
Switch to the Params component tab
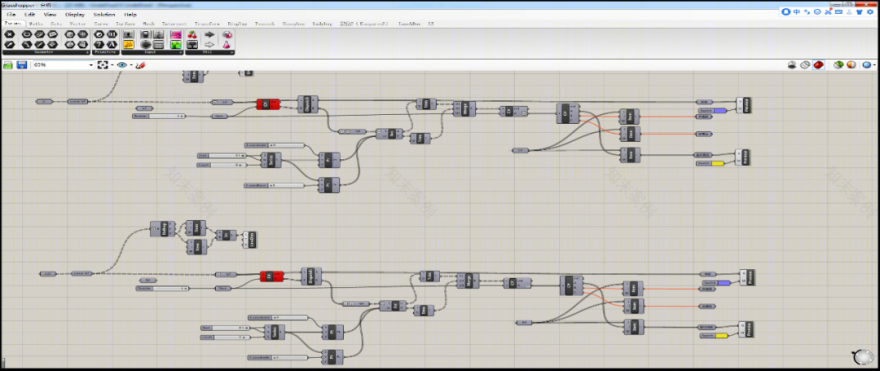pos(13,24)
